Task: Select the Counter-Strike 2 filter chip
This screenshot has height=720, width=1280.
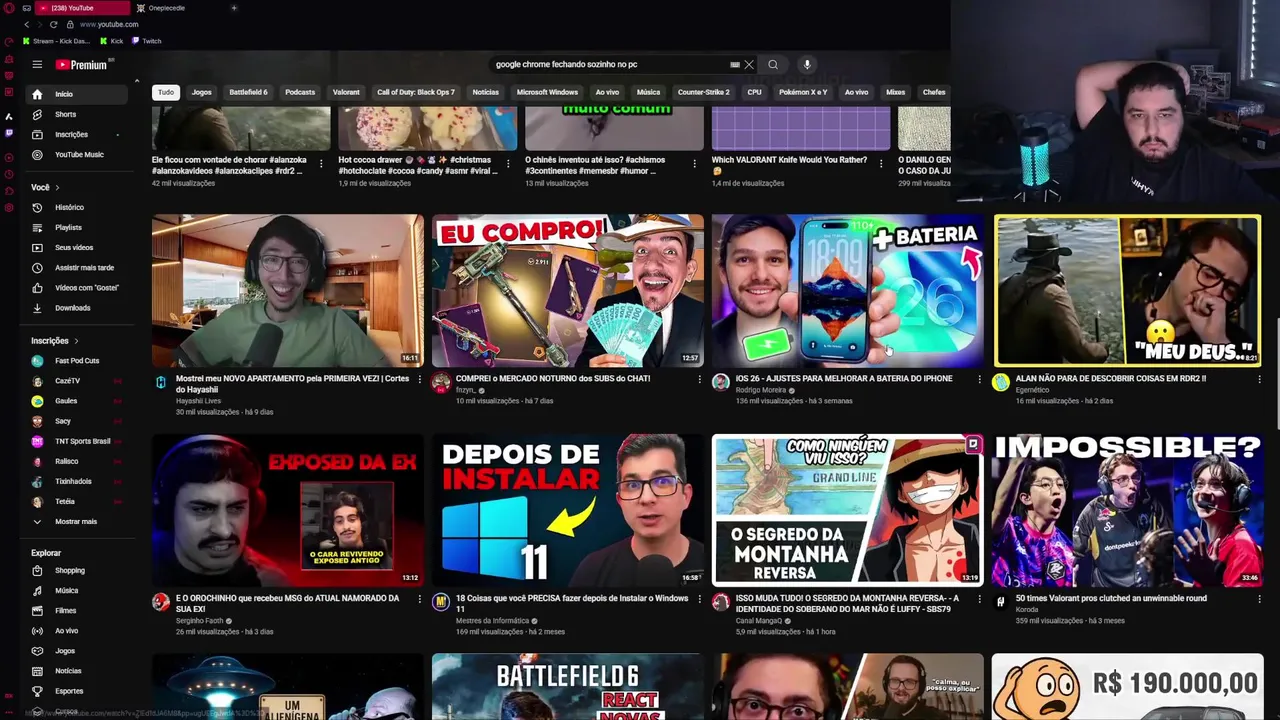Action: coord(704,92)
